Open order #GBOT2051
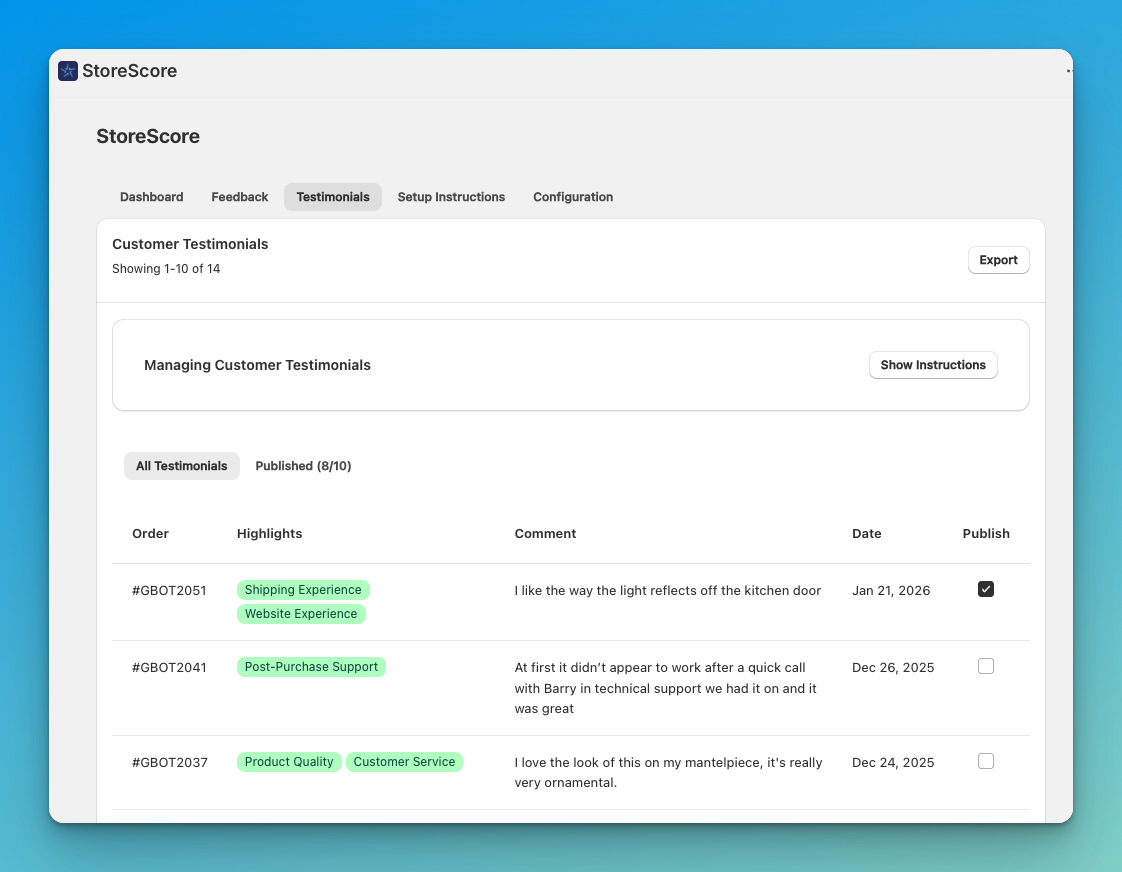Viewport: 1122px width, 872px height. coord(169,590)
